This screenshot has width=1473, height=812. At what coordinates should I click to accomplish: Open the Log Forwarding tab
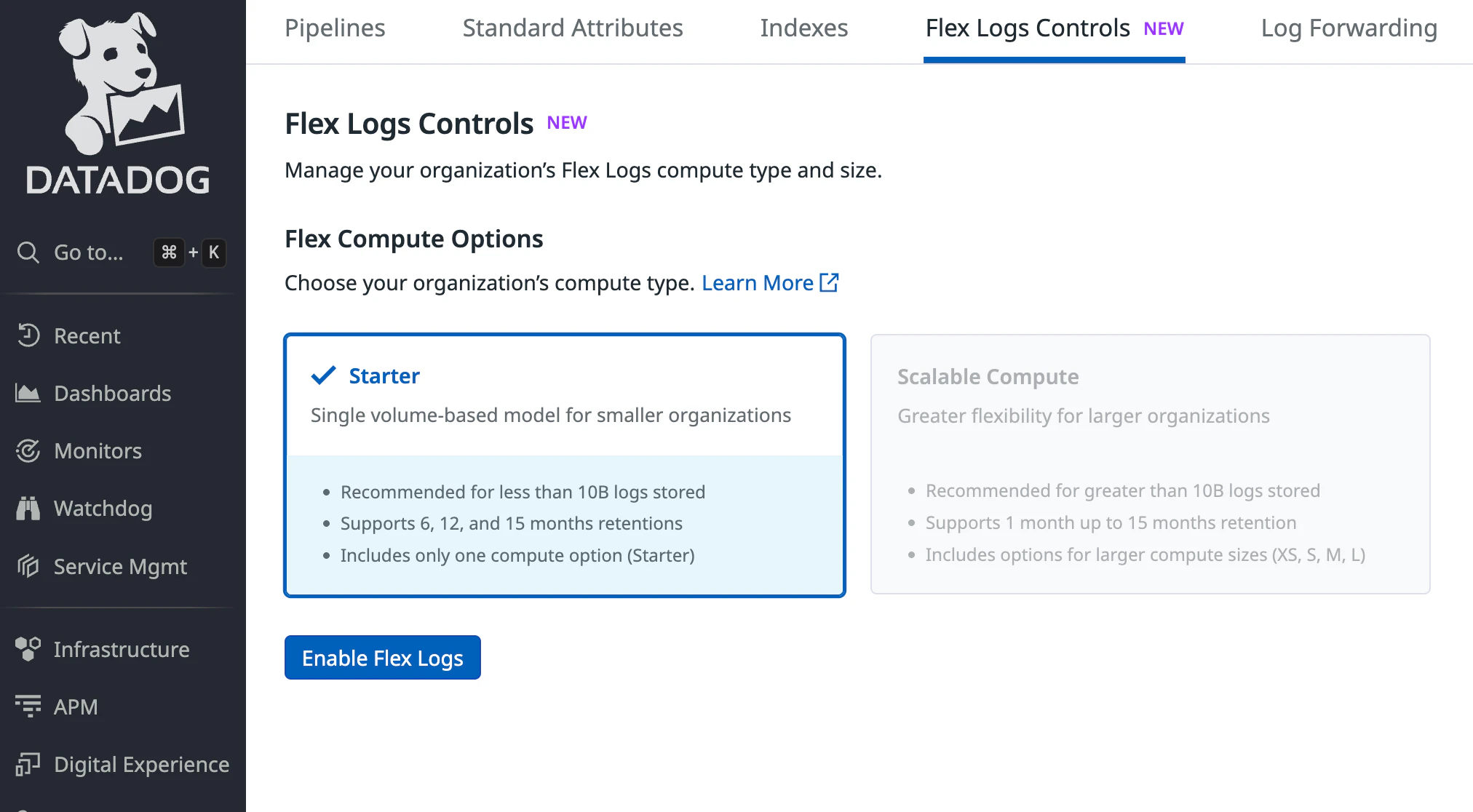pos(1349,28)
